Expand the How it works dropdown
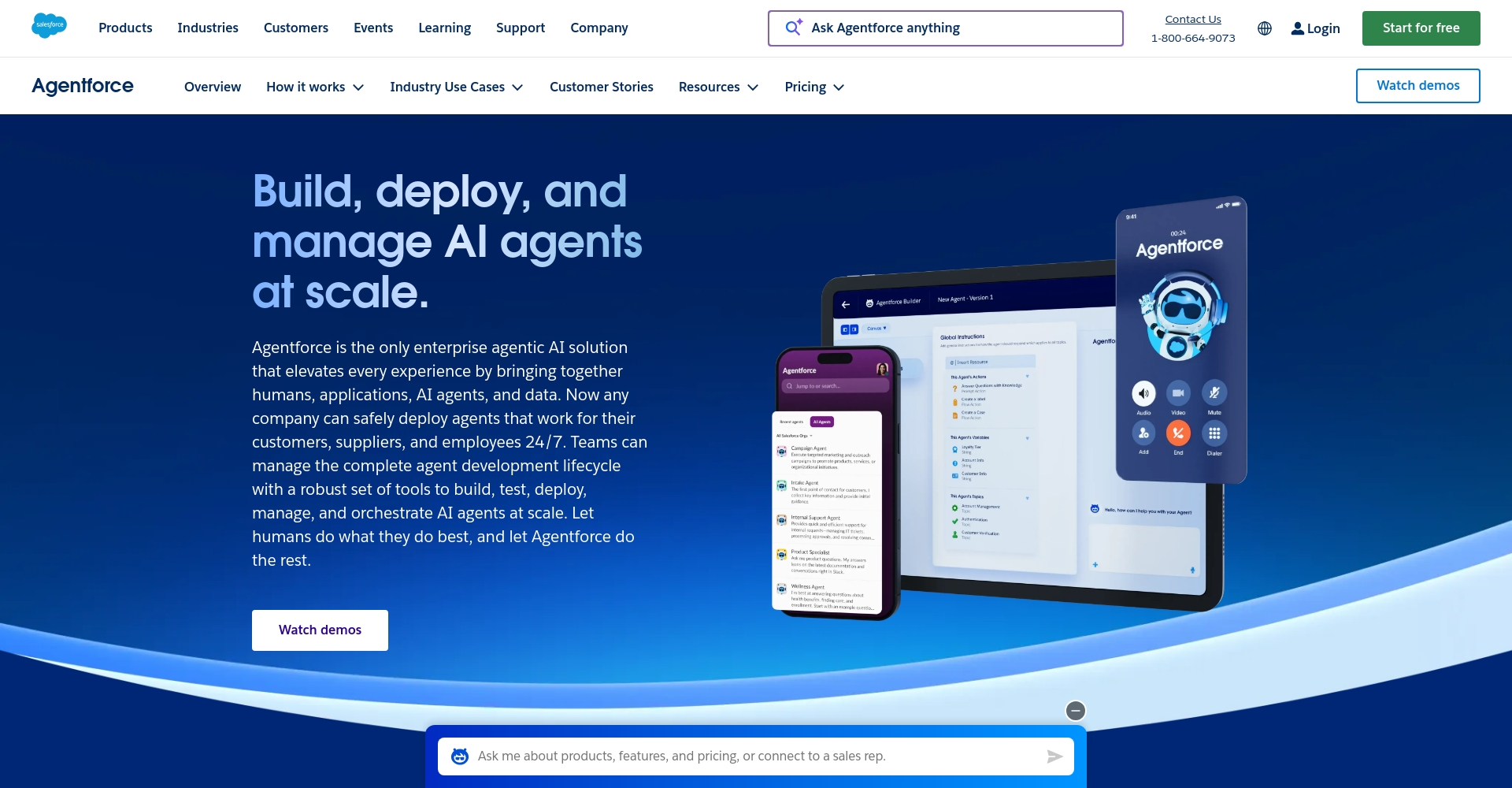This screenshot has width=1512, height=788. click(314, 87)
